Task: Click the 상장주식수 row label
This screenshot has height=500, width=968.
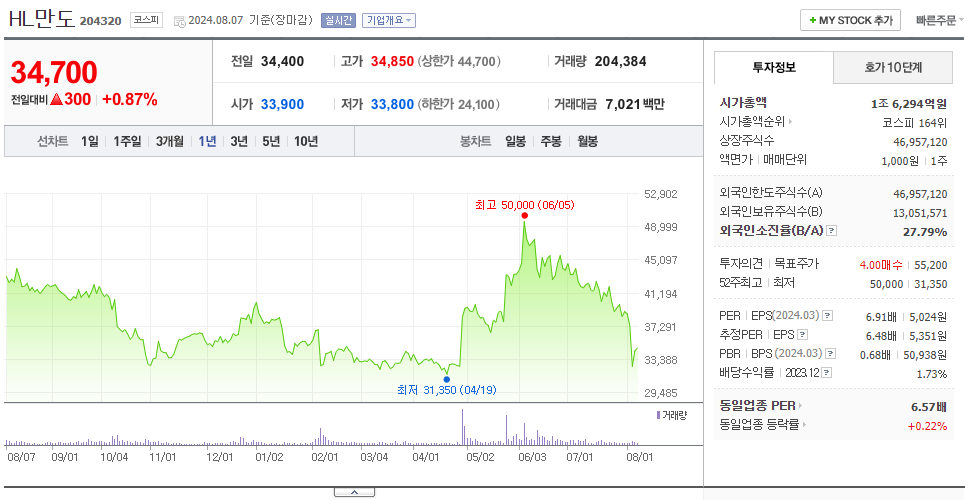Action: tap(746, 141)
